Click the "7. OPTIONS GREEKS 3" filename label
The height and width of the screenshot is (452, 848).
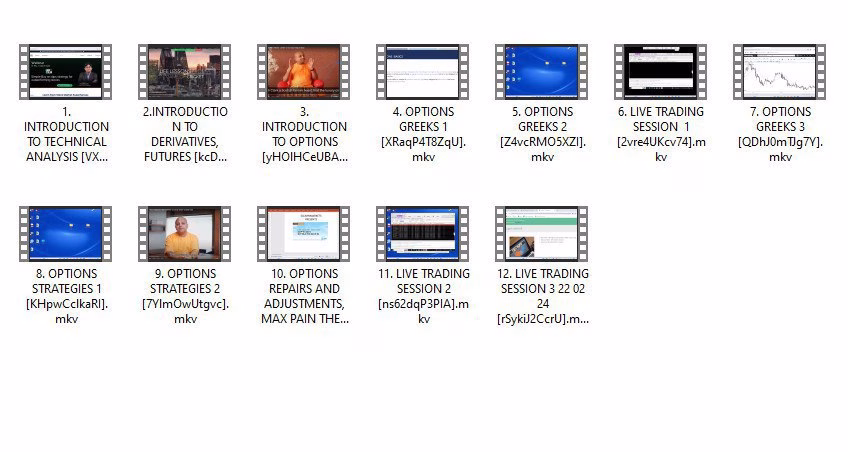pyautogui.click(x=779, y=134)
